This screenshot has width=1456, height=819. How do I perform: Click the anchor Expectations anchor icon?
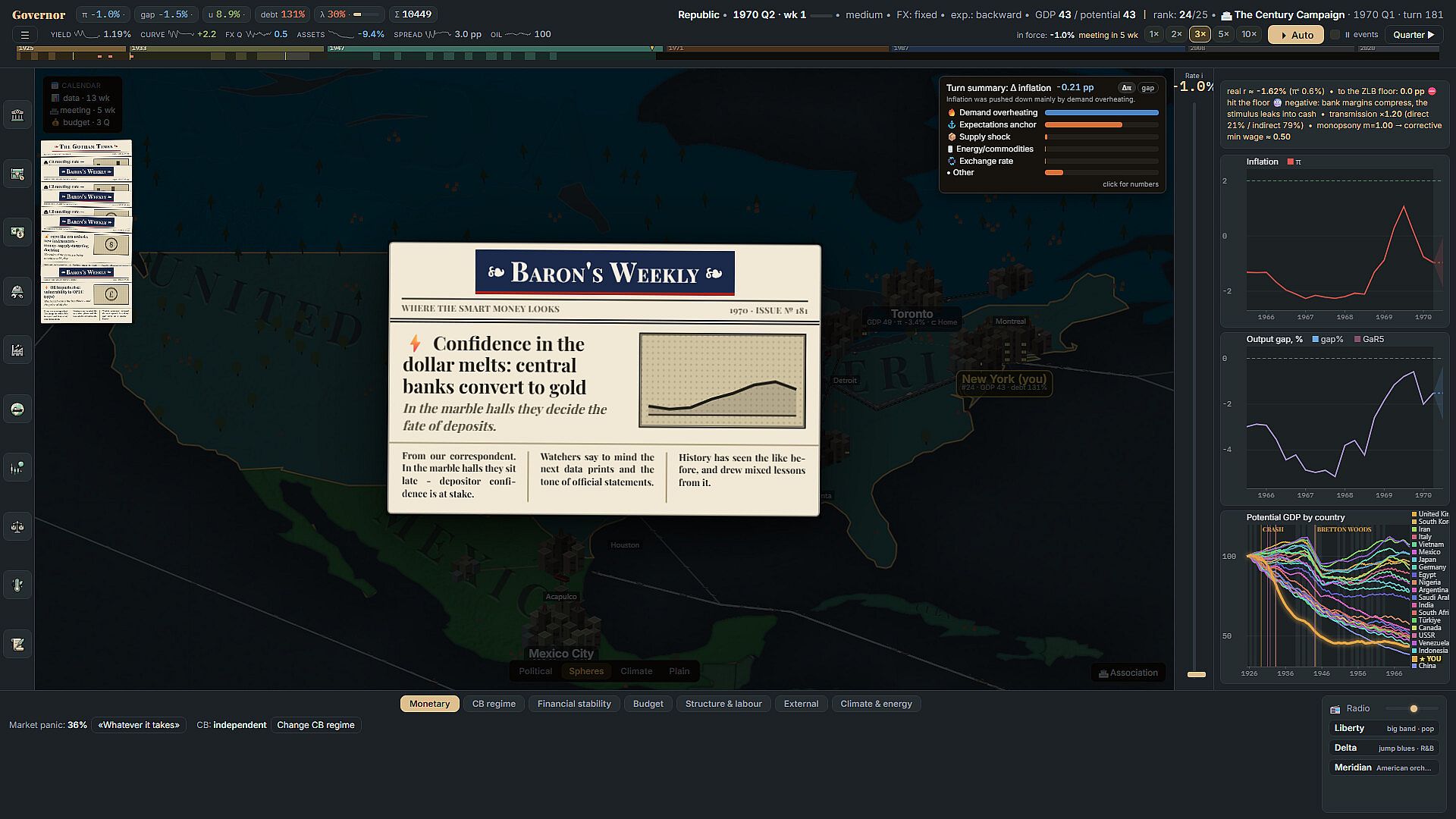952,124
